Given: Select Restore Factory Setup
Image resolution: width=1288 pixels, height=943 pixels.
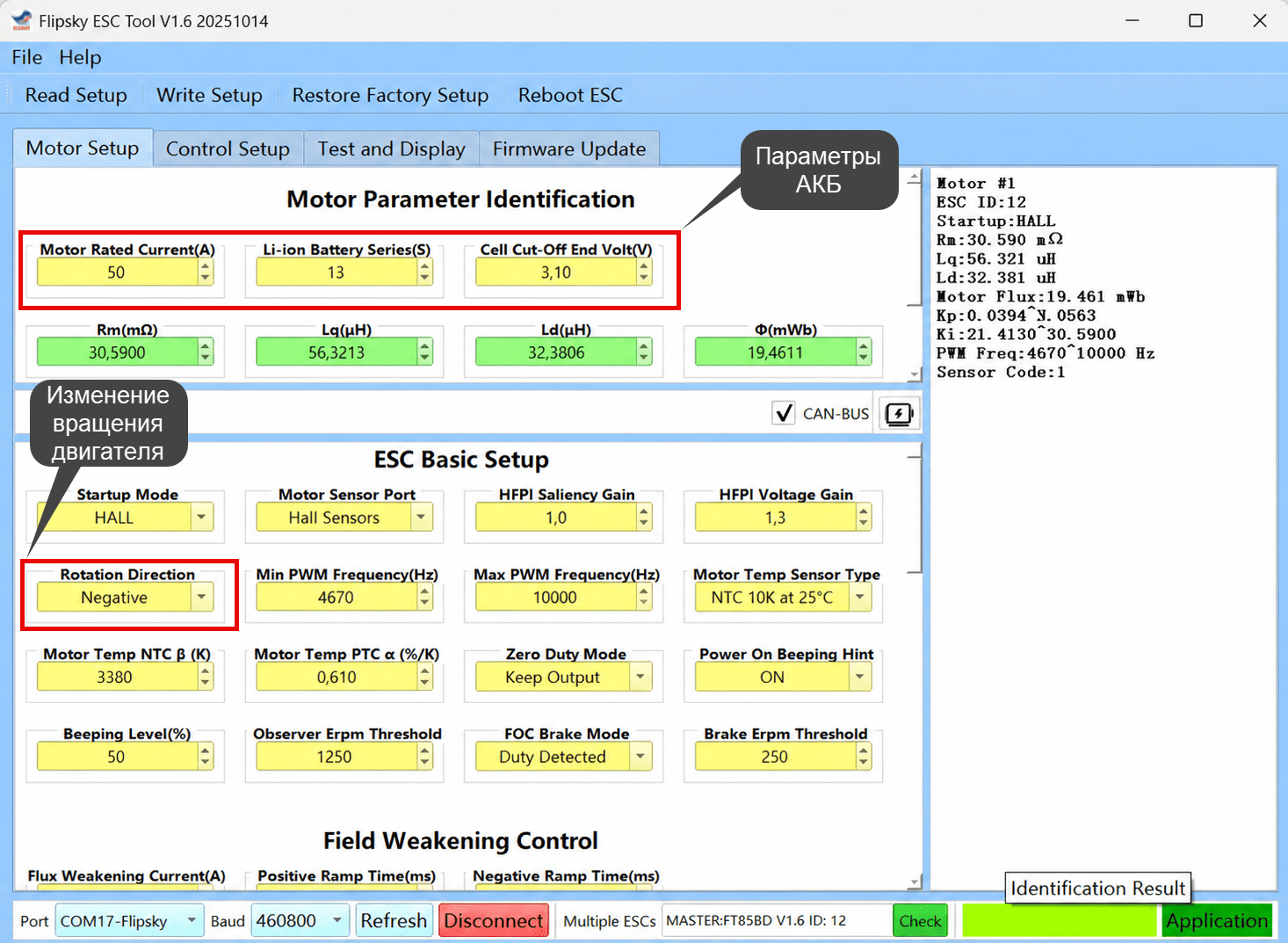Looking at the screenshot, I should pos(390,95).
